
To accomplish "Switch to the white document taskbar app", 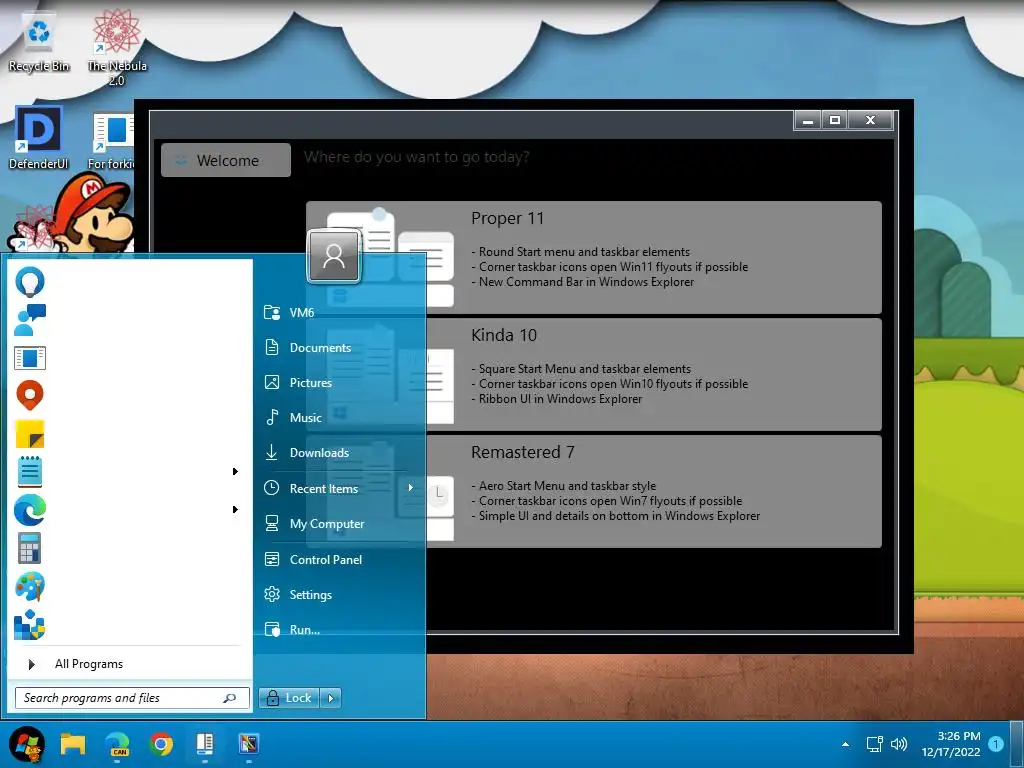I will point(205,744).
